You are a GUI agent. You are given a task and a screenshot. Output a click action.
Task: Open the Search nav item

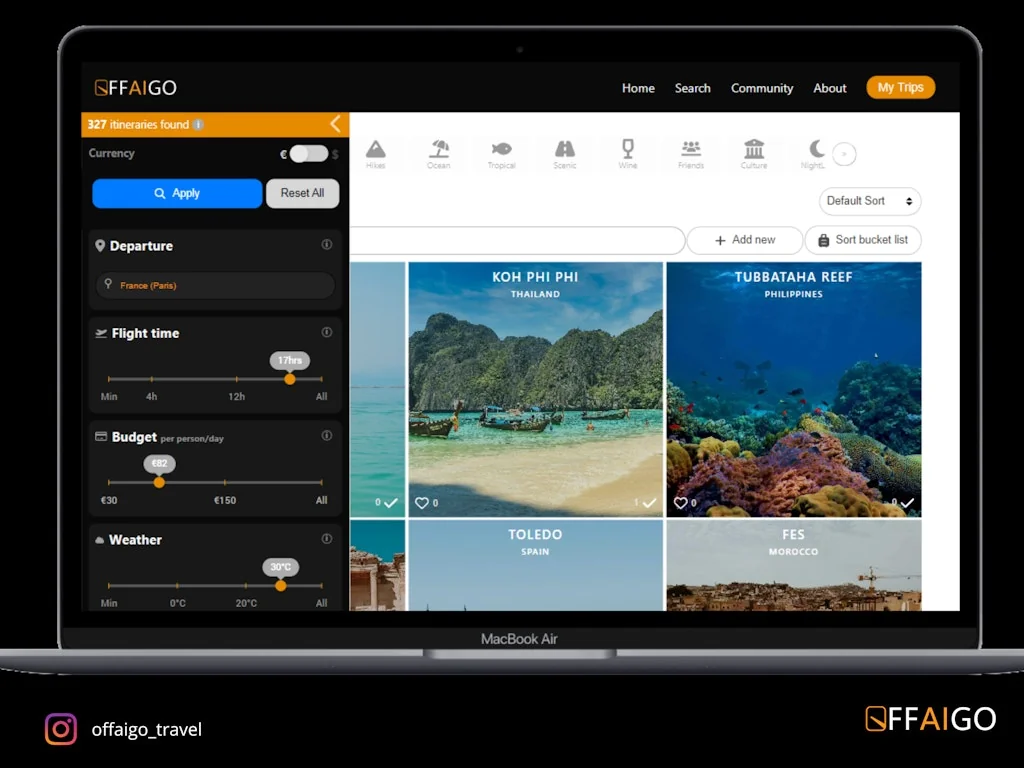click(x=692, y=88)
